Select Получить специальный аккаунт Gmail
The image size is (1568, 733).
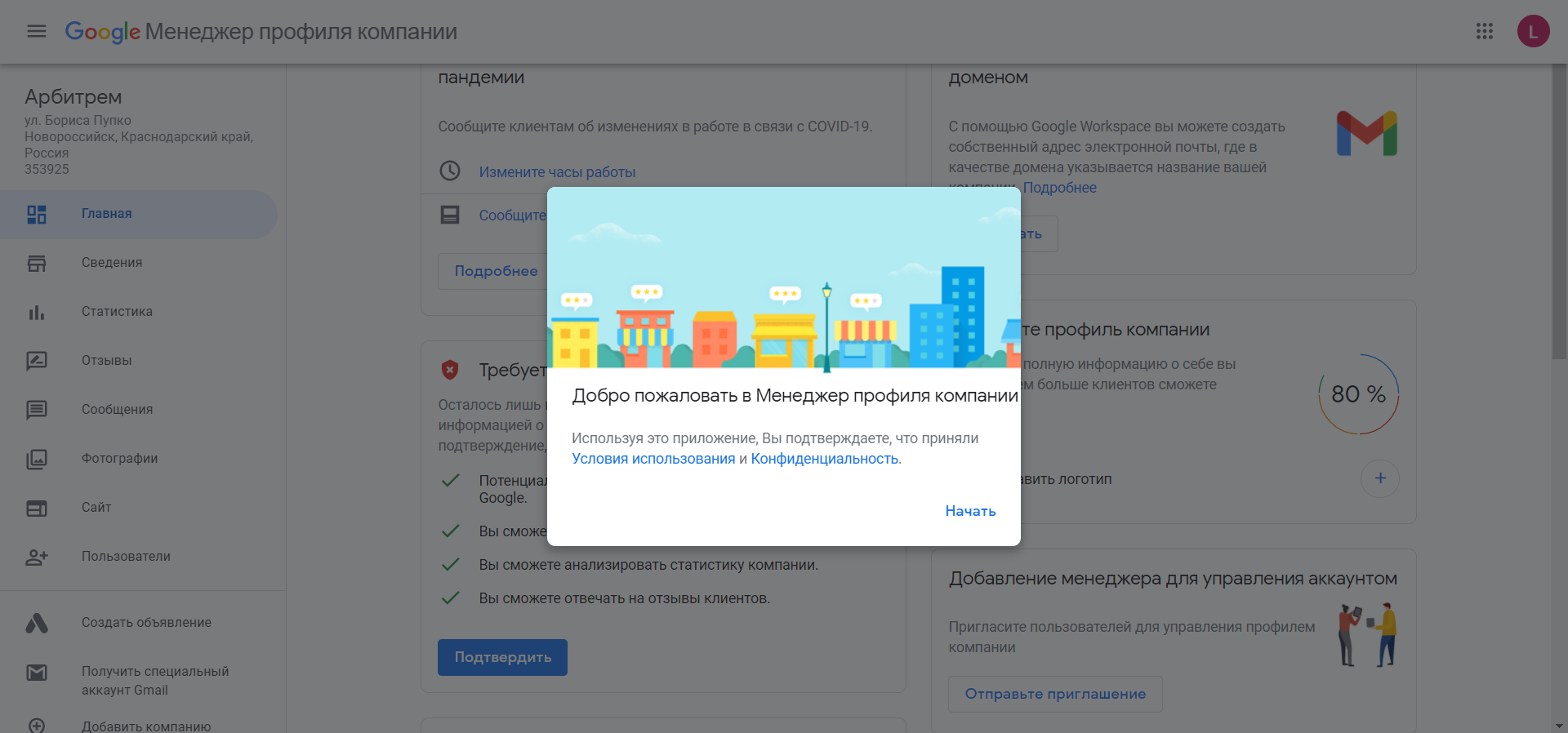point(139,681)
